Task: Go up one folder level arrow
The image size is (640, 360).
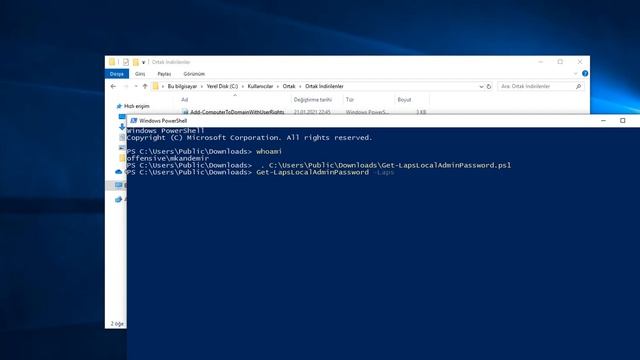Action: pyautogui.click(x=145, y=87)
